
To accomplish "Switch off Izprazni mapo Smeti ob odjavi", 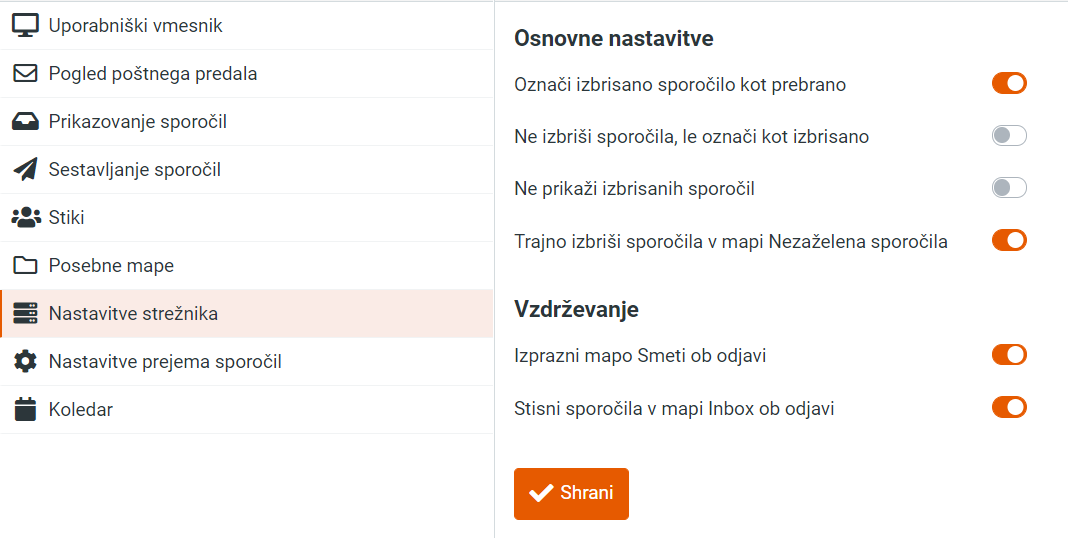I will [1009, 355].
